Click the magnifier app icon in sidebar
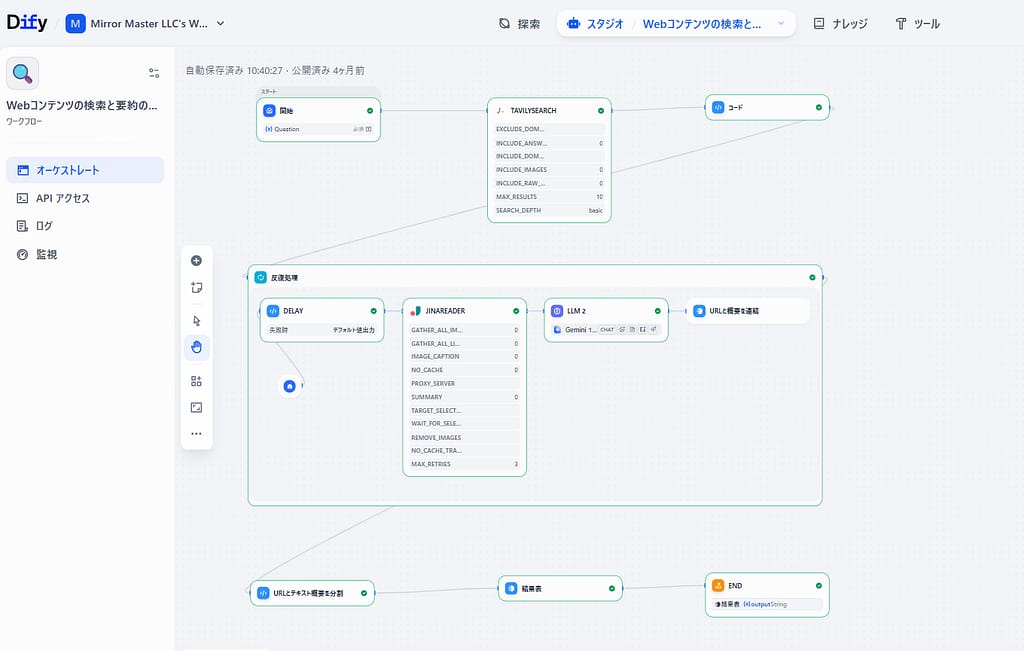This screenshot has width=1024, height=651. [23, 73]
